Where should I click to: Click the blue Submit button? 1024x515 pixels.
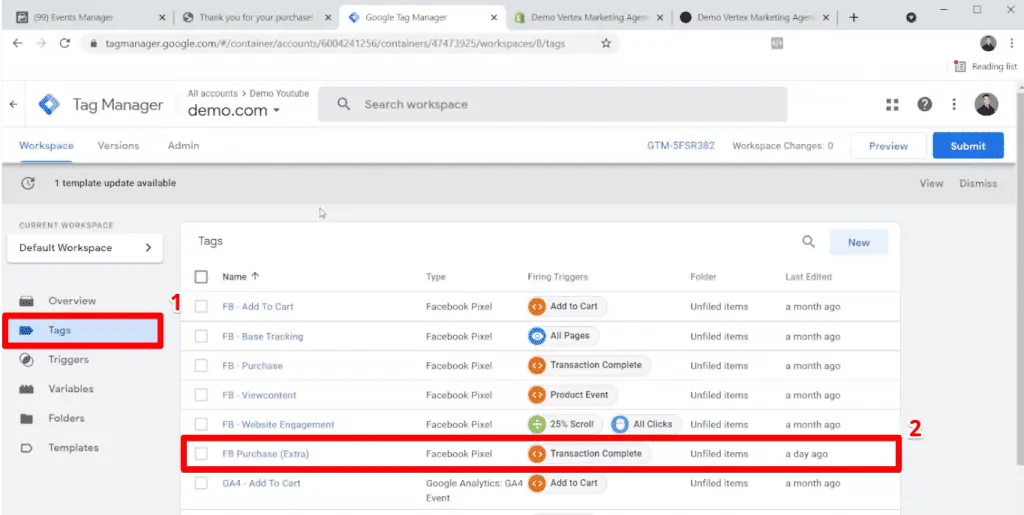click(968, 146)
